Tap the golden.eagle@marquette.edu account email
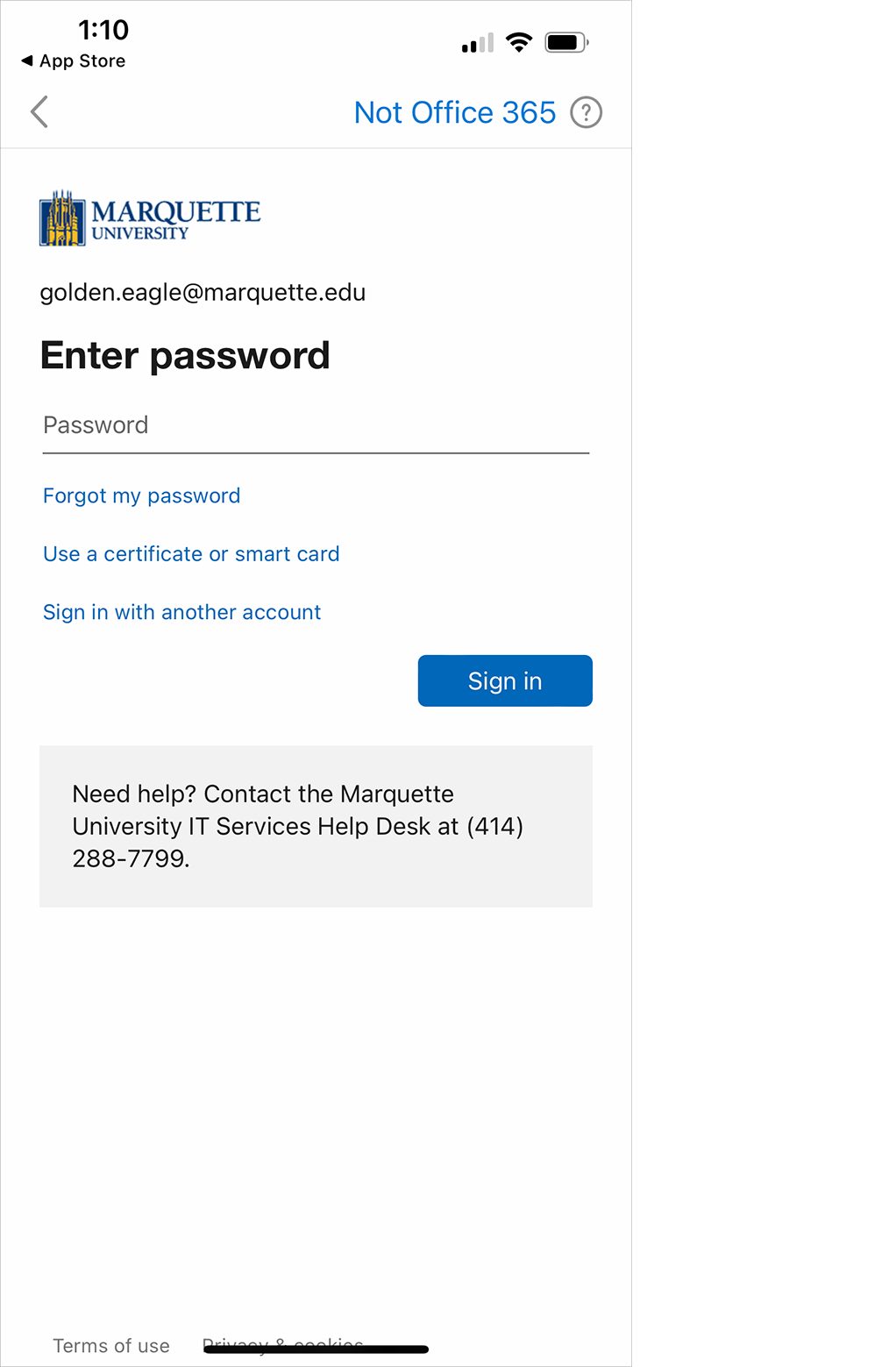Image resolution: width=896 pixels, height=1367 pixels. click(x=203, y=292)
